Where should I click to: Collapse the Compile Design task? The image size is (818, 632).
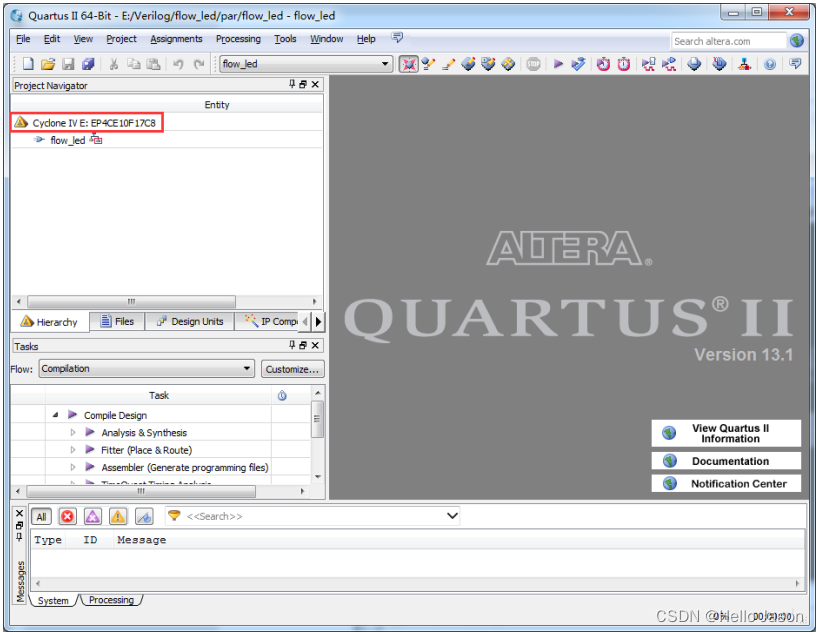coord(55,415)
